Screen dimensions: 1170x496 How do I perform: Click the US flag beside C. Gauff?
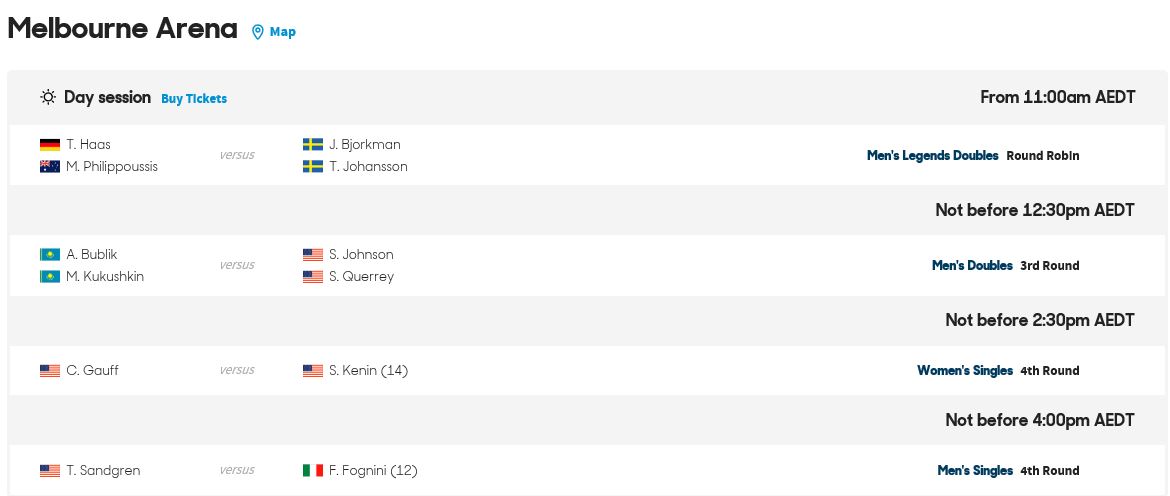[x=50, y=371]
